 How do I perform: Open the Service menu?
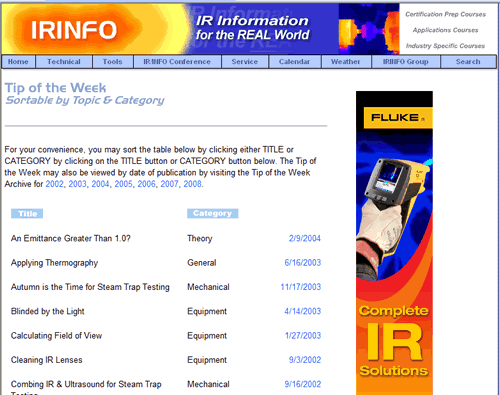click(x=245, y=62)
